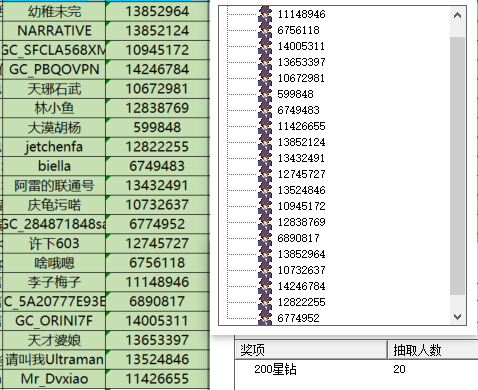Click spreadsheet cell Mr_Dvxiao
This screenshot has width=478, height=390.
tap(54, 379)
